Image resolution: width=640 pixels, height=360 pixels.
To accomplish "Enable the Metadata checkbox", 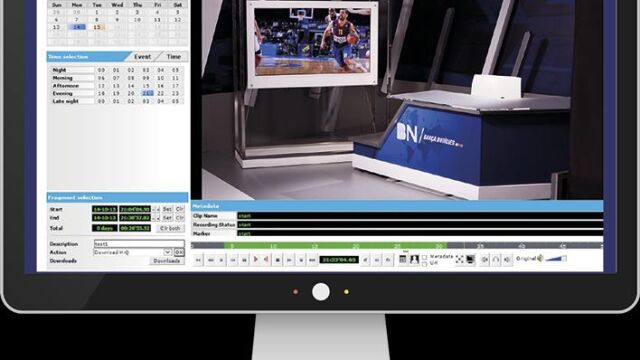I will [x=424, y=257].
